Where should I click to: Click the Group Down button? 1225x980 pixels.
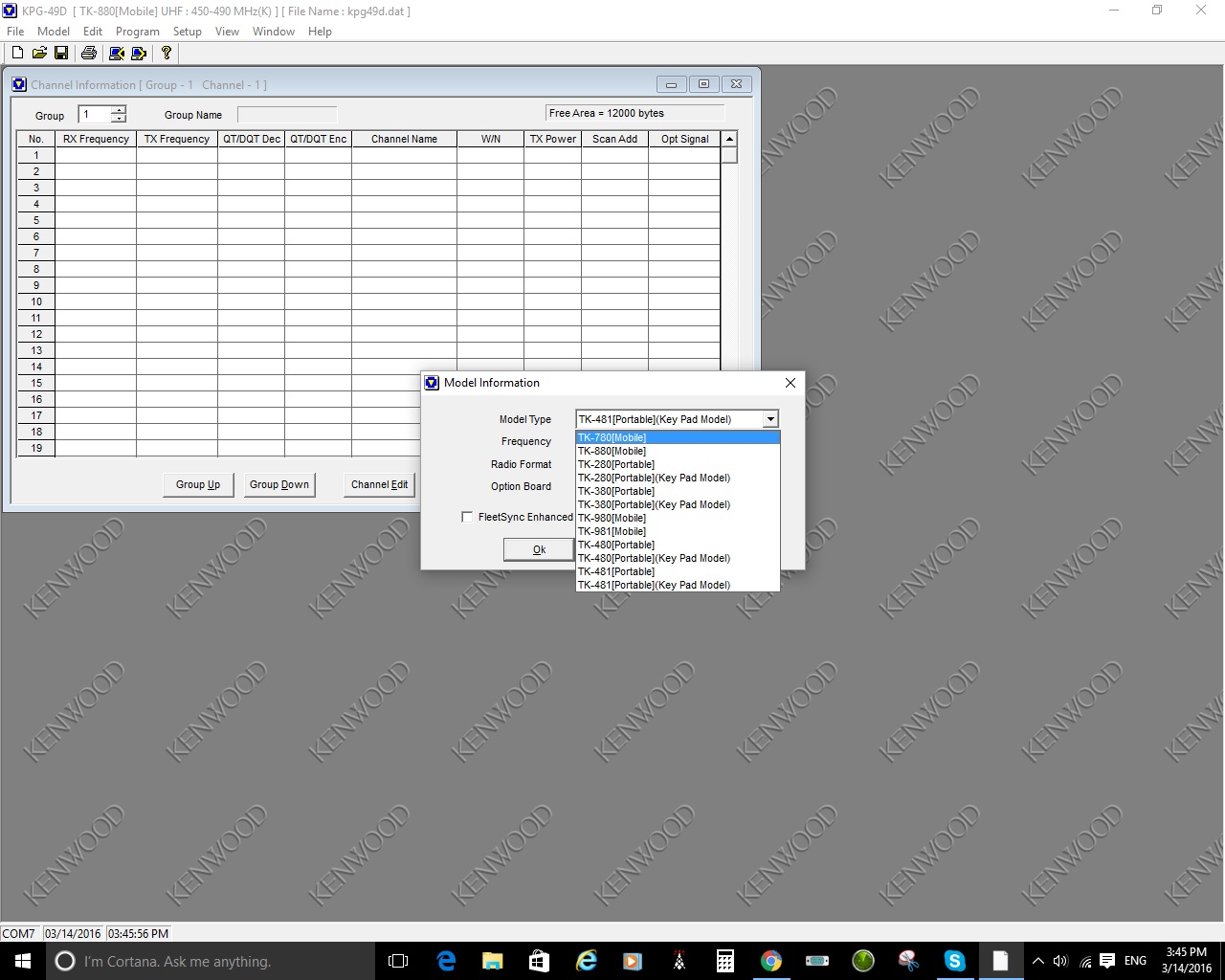pos(279,484)
